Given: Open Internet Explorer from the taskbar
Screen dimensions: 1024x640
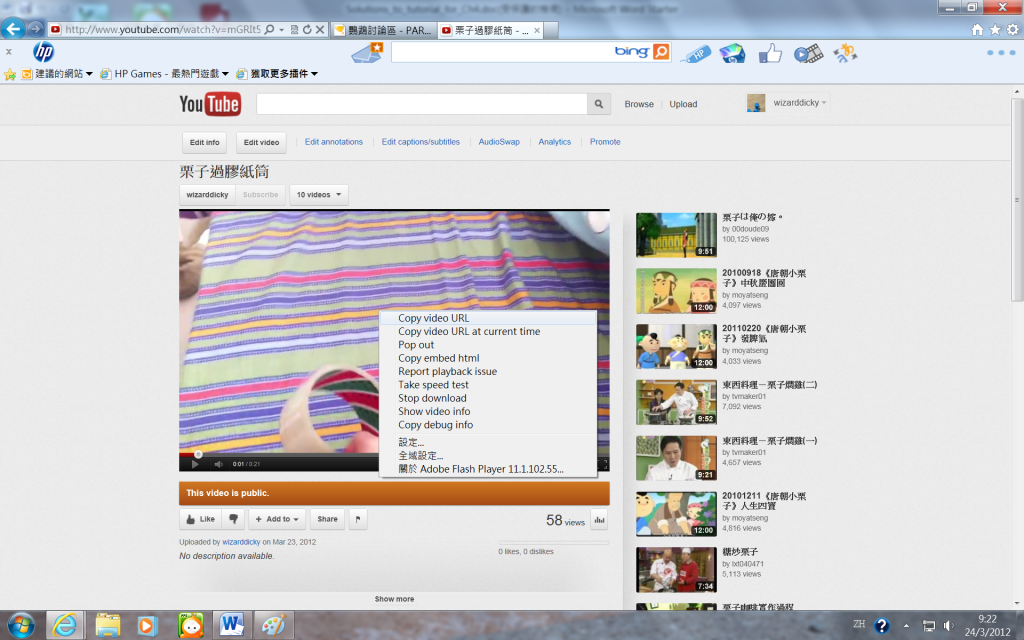Looking at the screenshot, I should (64, 626).
